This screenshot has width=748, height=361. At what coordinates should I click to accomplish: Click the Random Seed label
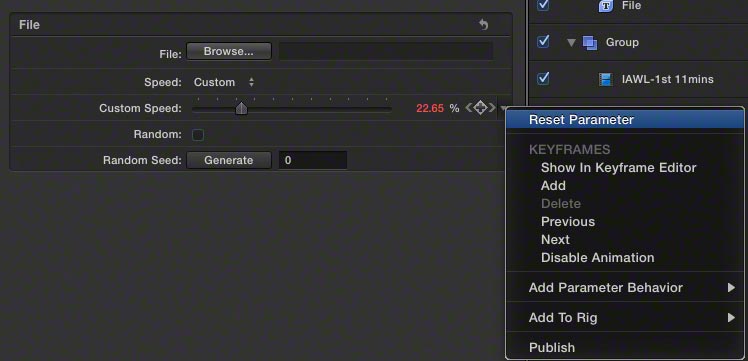142,161
